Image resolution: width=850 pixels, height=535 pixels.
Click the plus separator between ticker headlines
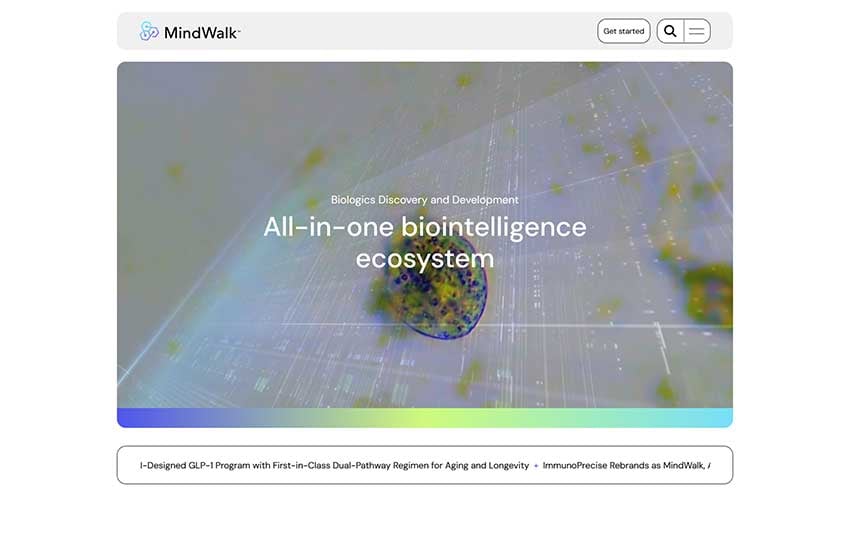coord(536,466)
